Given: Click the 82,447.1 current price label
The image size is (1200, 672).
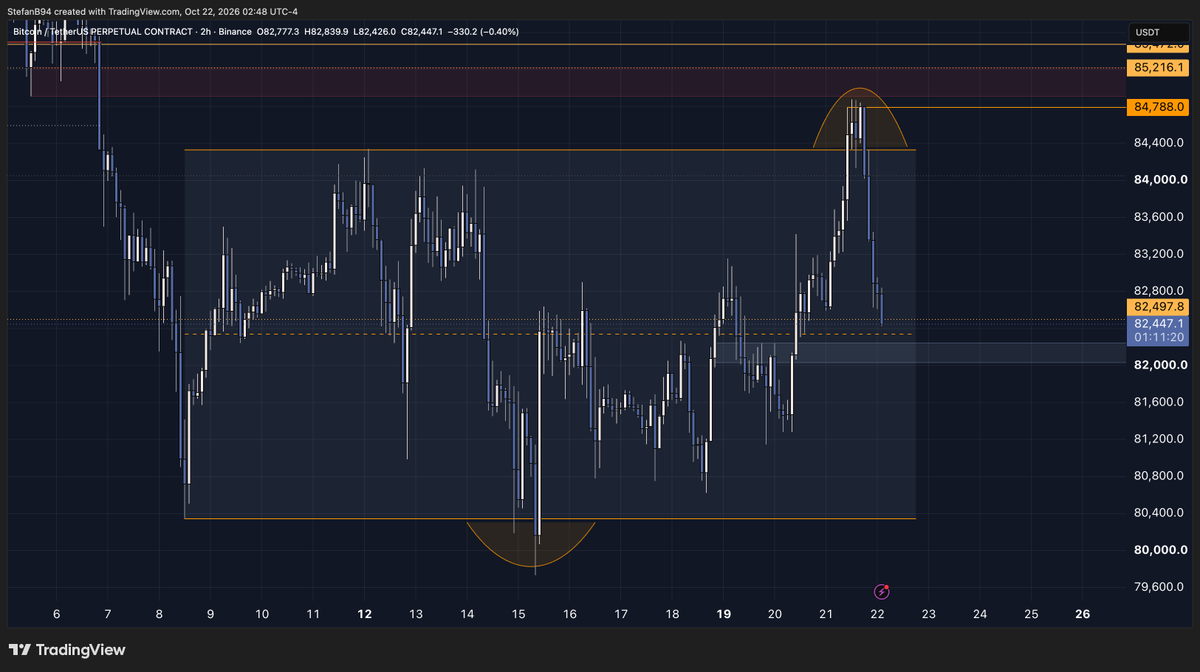Looking at the screenshot, I should point(1160,323).
